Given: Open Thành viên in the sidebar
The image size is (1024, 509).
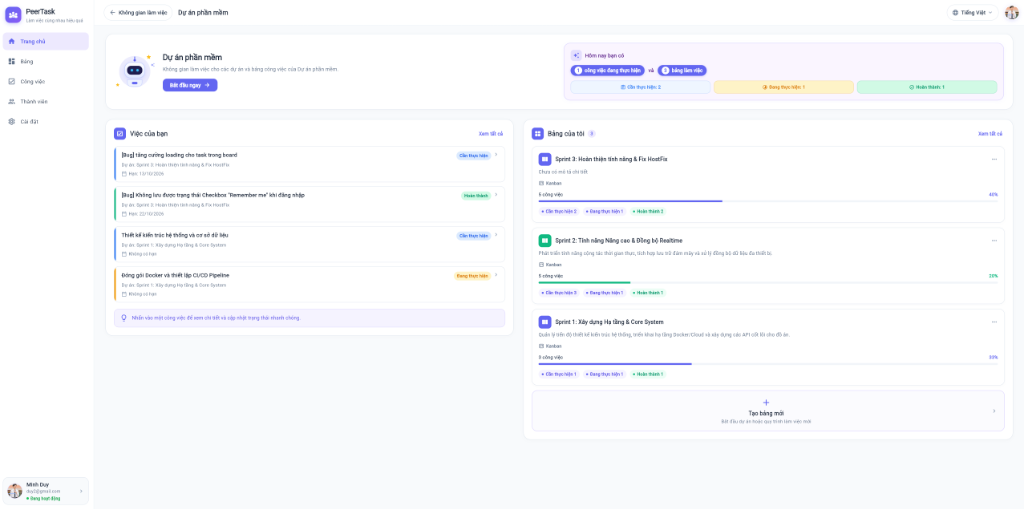Looking at the screenshot, I should pyautogui.click(x=46, y=101).
